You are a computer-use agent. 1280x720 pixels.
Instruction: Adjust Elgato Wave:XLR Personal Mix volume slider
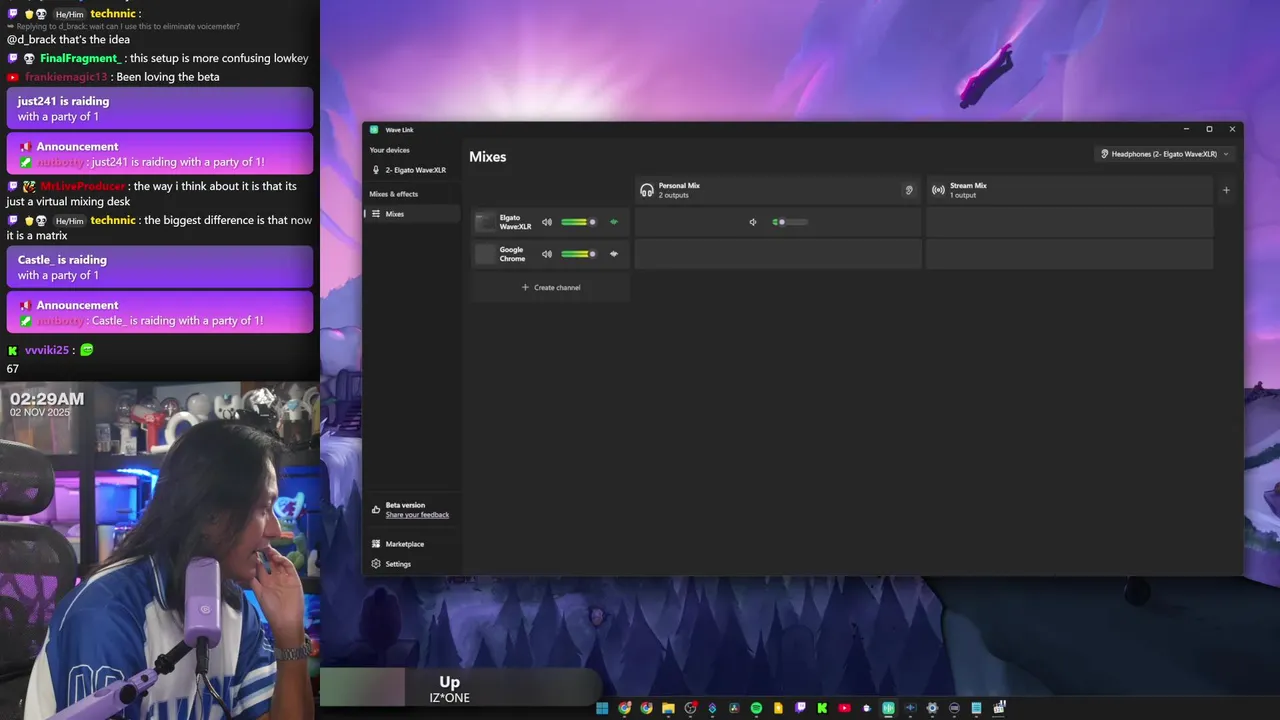[x=790, y=222]
